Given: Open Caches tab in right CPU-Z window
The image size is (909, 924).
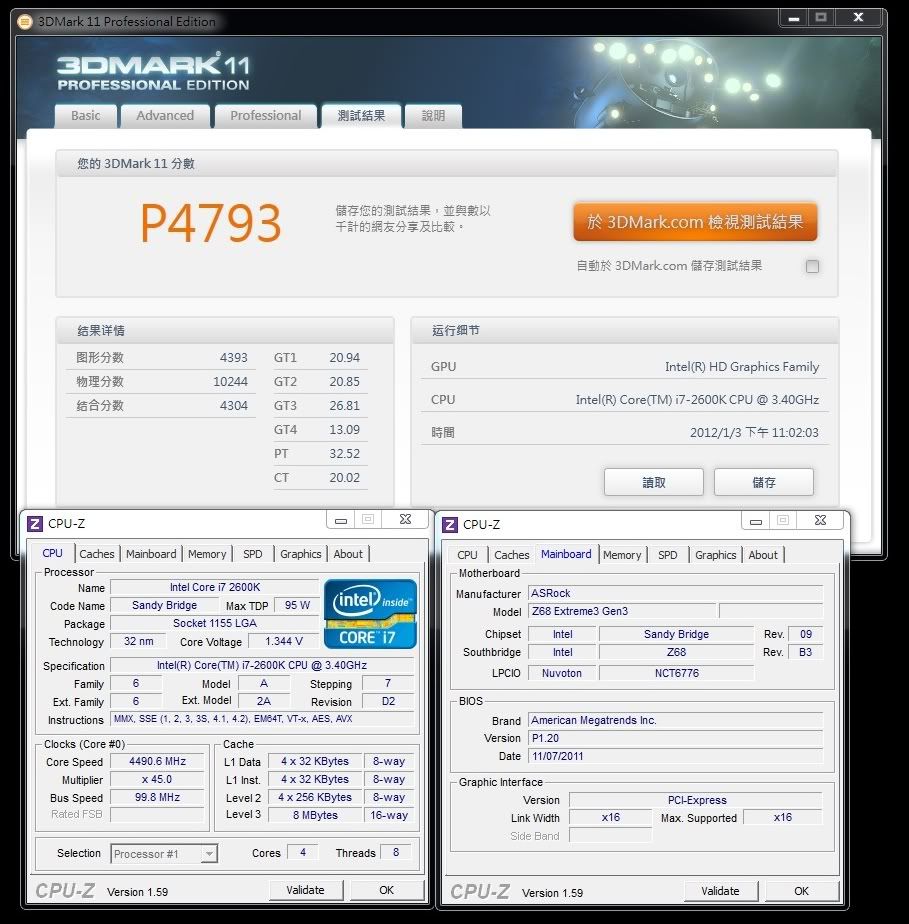Looking at the screenshot, I should [512, 555].
